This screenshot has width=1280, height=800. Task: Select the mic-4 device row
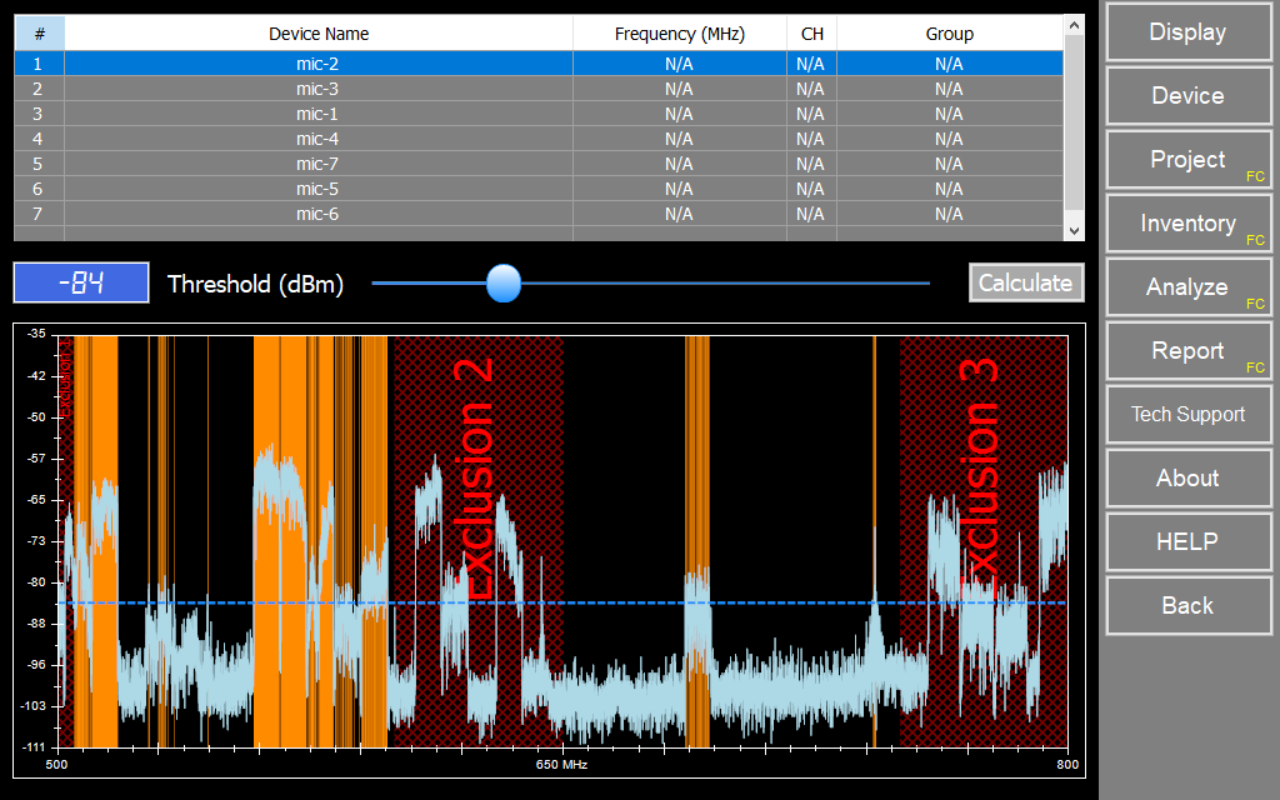pos(539,139)
